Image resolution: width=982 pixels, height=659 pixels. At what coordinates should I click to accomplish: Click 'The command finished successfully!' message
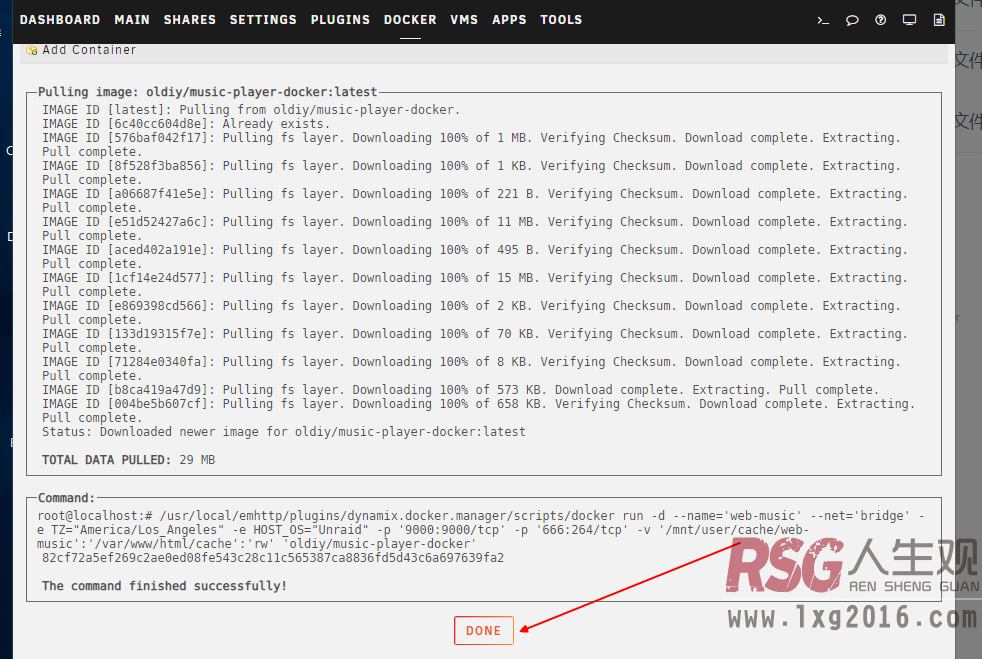(164, 586)
